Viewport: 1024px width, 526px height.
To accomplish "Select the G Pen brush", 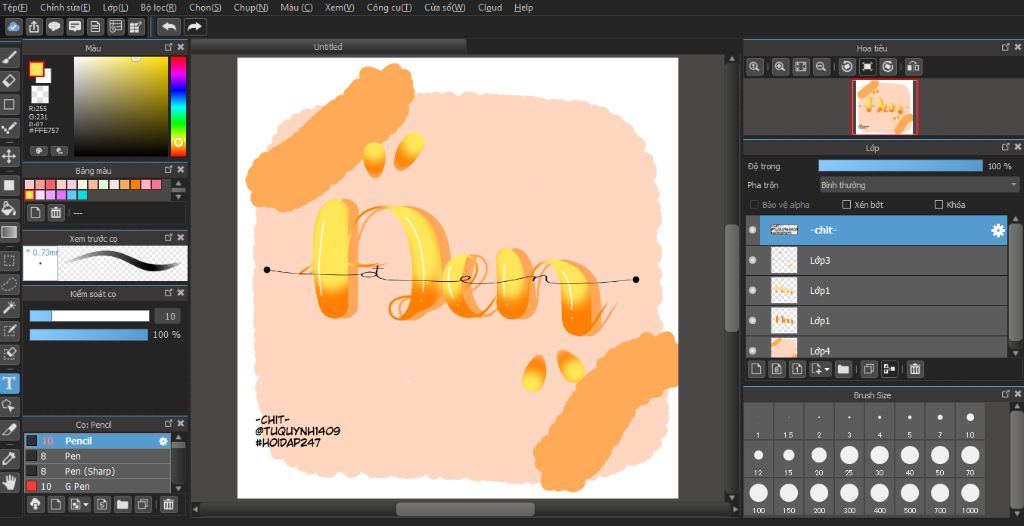I will (x=97, y=486).
